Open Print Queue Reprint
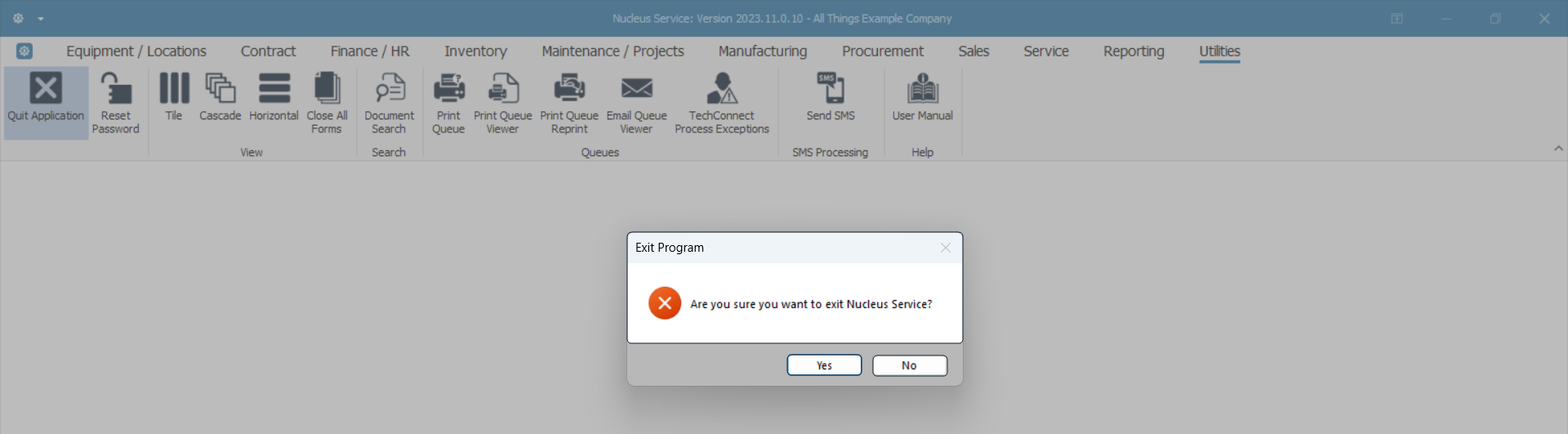 (x=569, y=90)
